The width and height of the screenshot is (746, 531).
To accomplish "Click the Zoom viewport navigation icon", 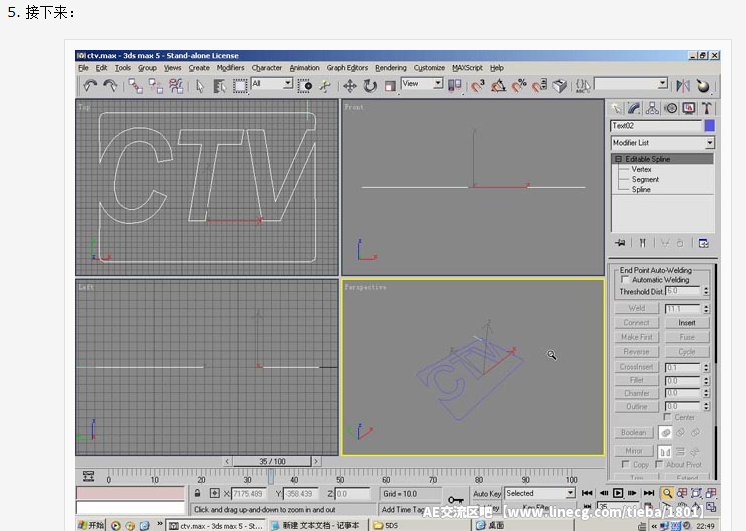I will (x=667, y=493).
